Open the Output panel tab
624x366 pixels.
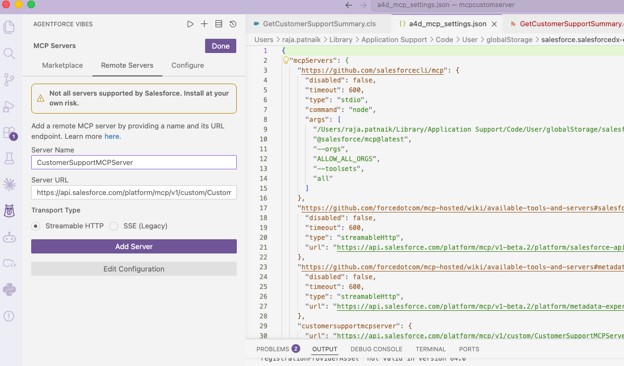click(x=324, y=349)
